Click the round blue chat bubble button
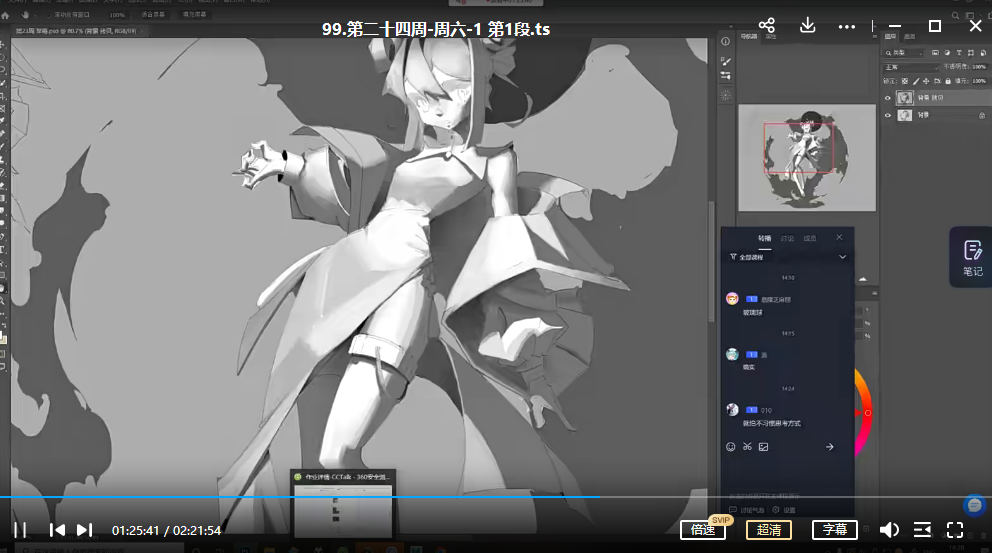992x553 pixels. [x=973, y=506]
